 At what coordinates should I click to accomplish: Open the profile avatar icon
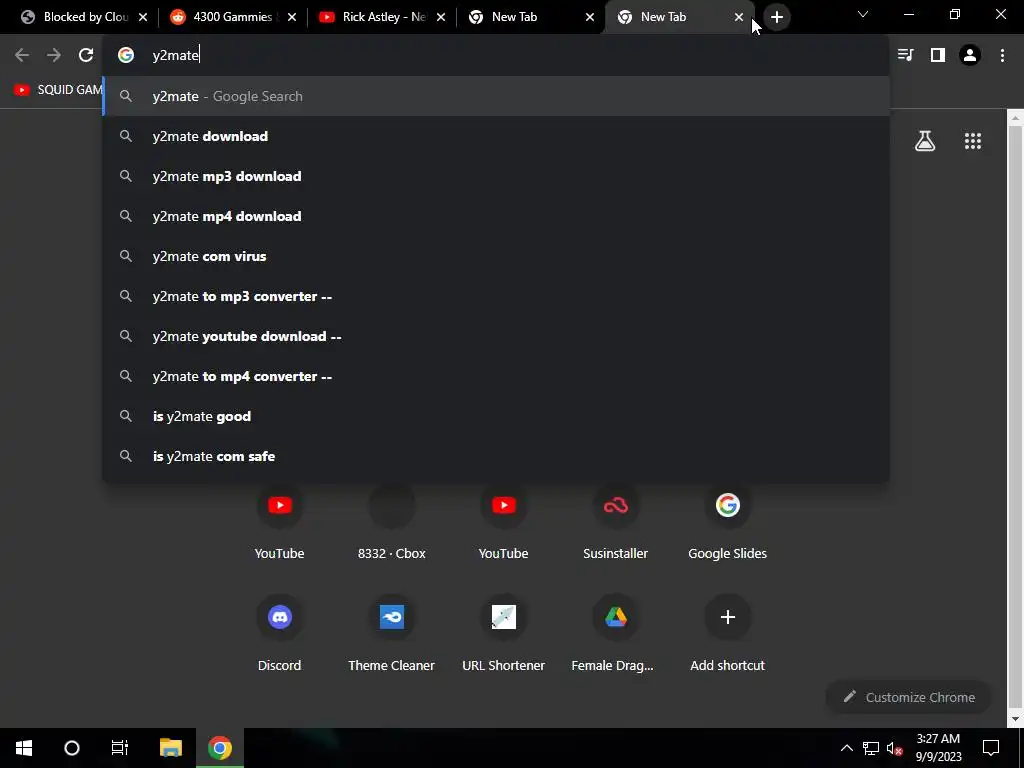[970, 56]
